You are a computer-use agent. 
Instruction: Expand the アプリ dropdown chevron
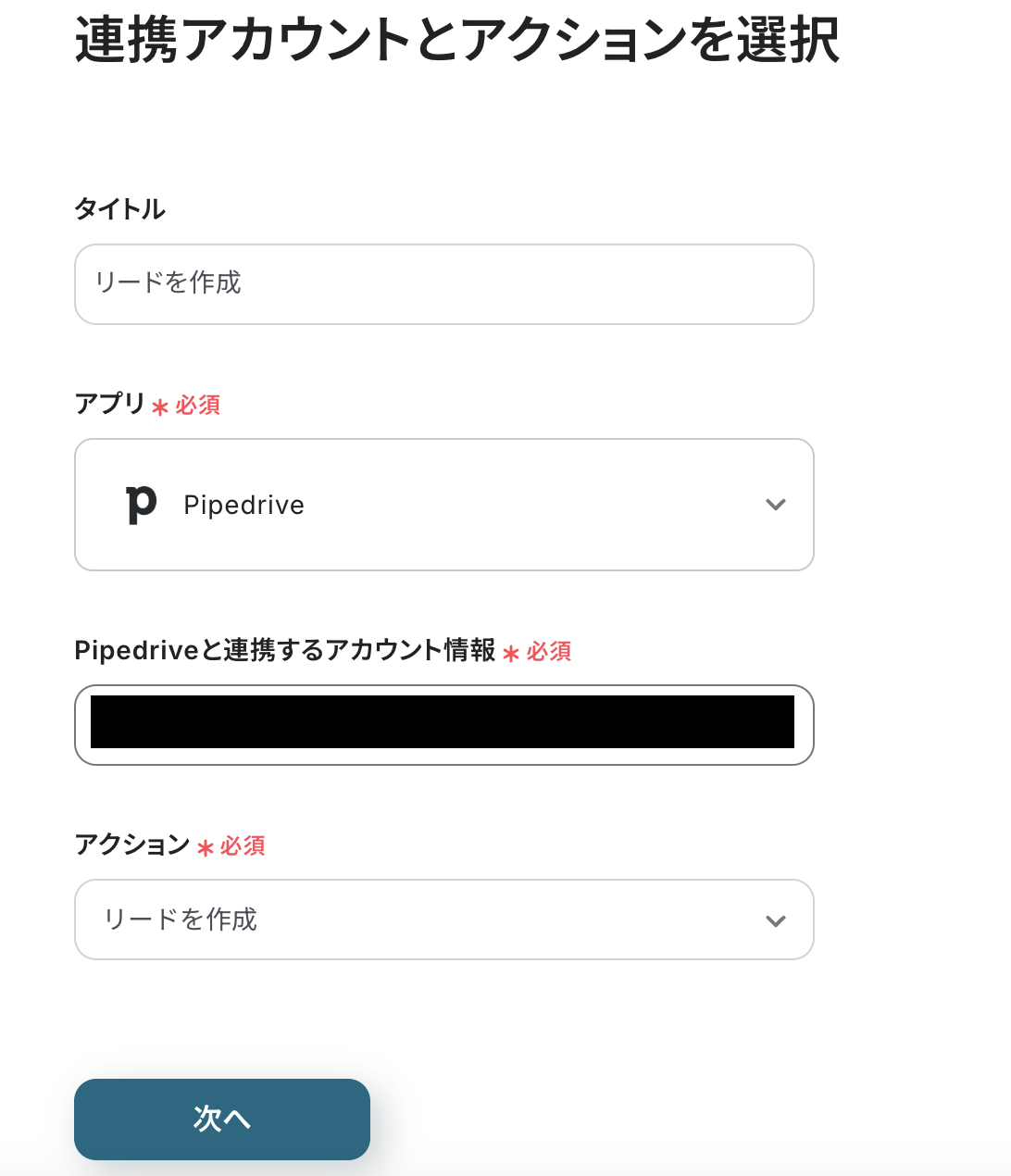(775, 505)
